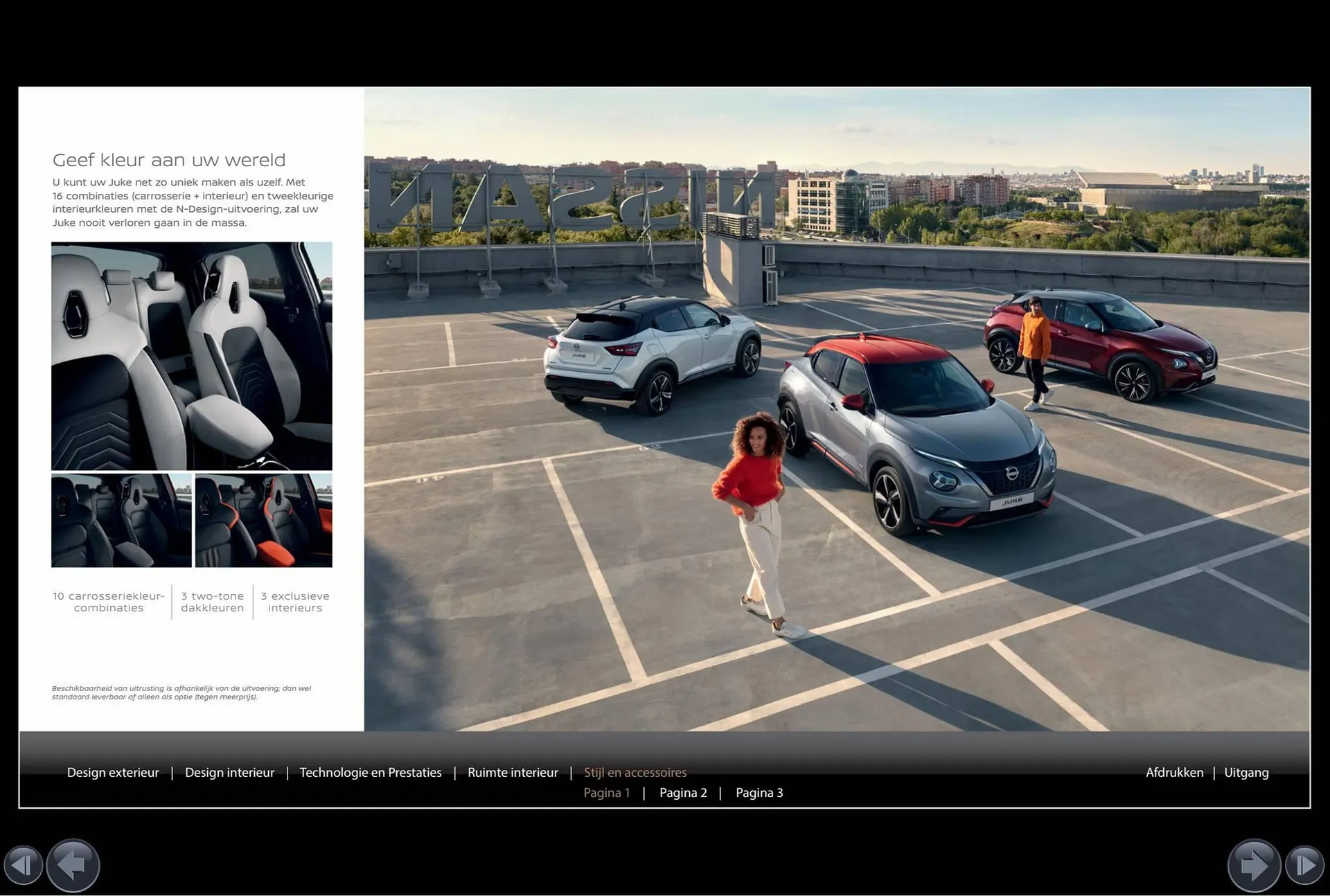Click the Uitgang exit option

tap(1247, 772)
